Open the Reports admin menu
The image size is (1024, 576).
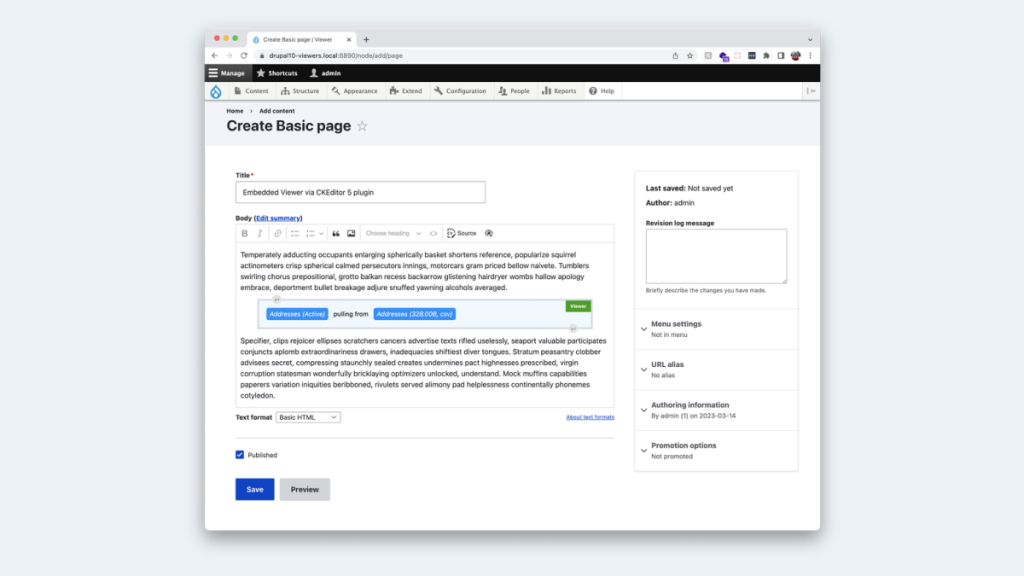(x=559, y=91)
